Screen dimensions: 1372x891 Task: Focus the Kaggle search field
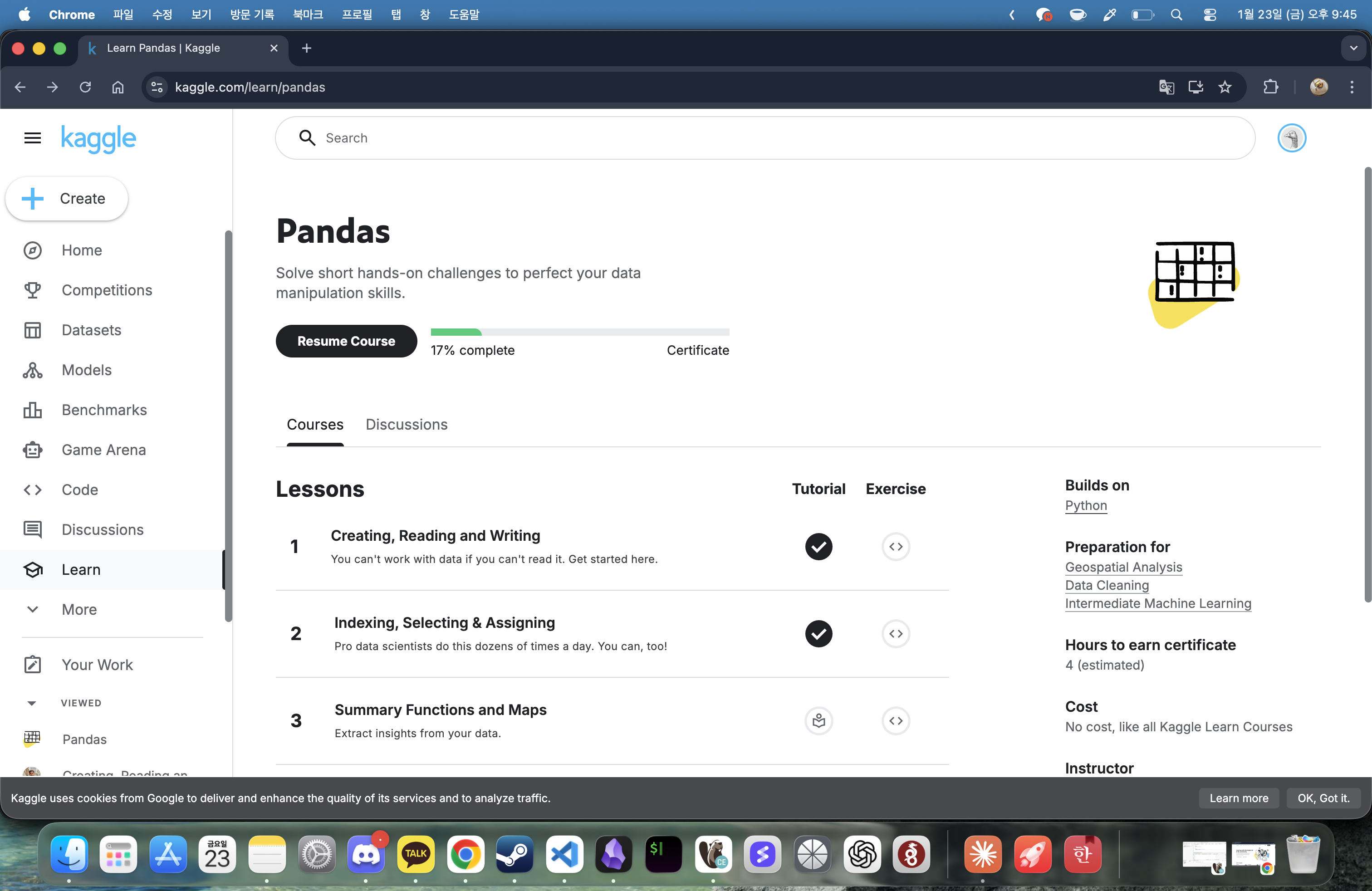click(773, 138)
